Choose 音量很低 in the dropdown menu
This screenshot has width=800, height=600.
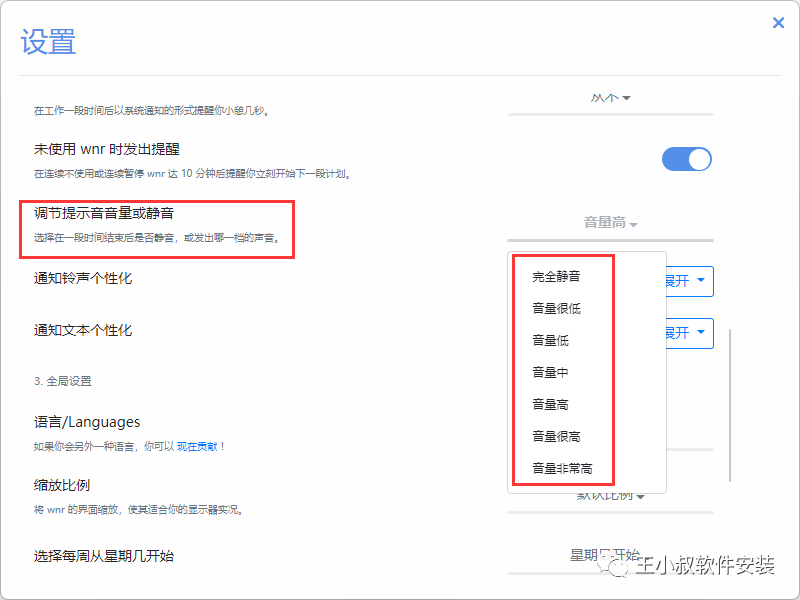[x=557, y=308]
